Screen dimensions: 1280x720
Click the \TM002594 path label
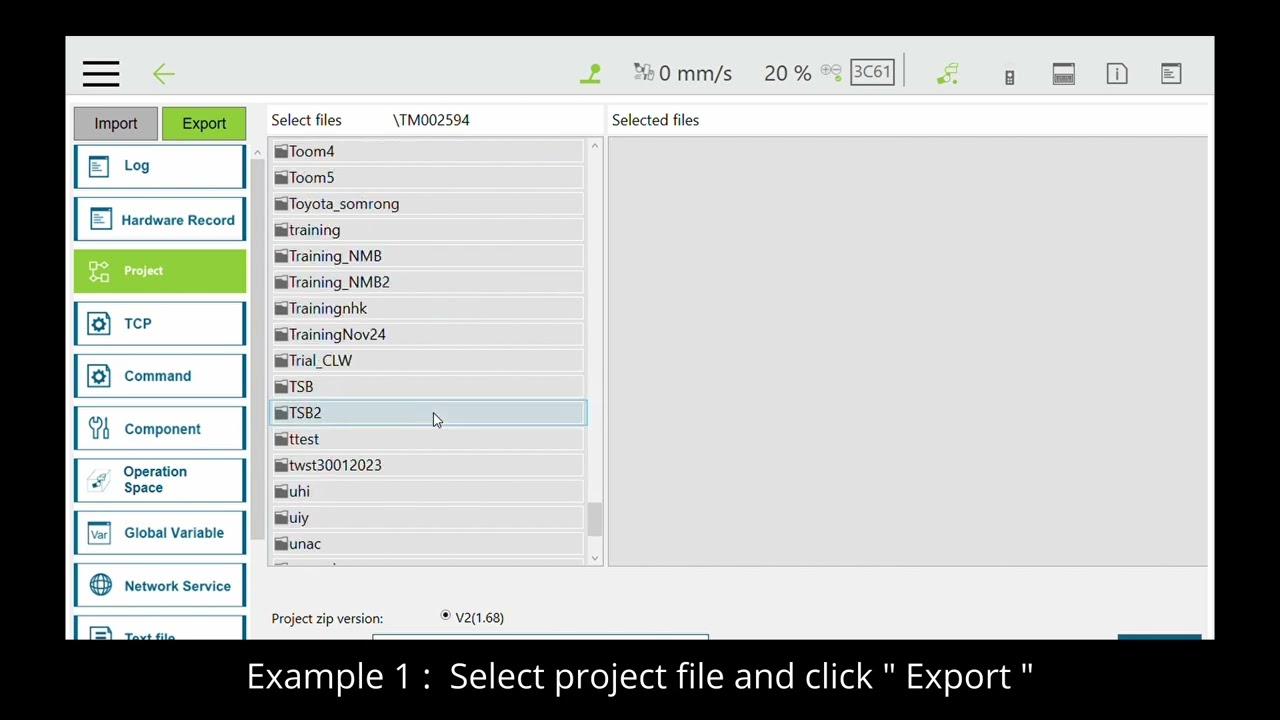[431, 120]
